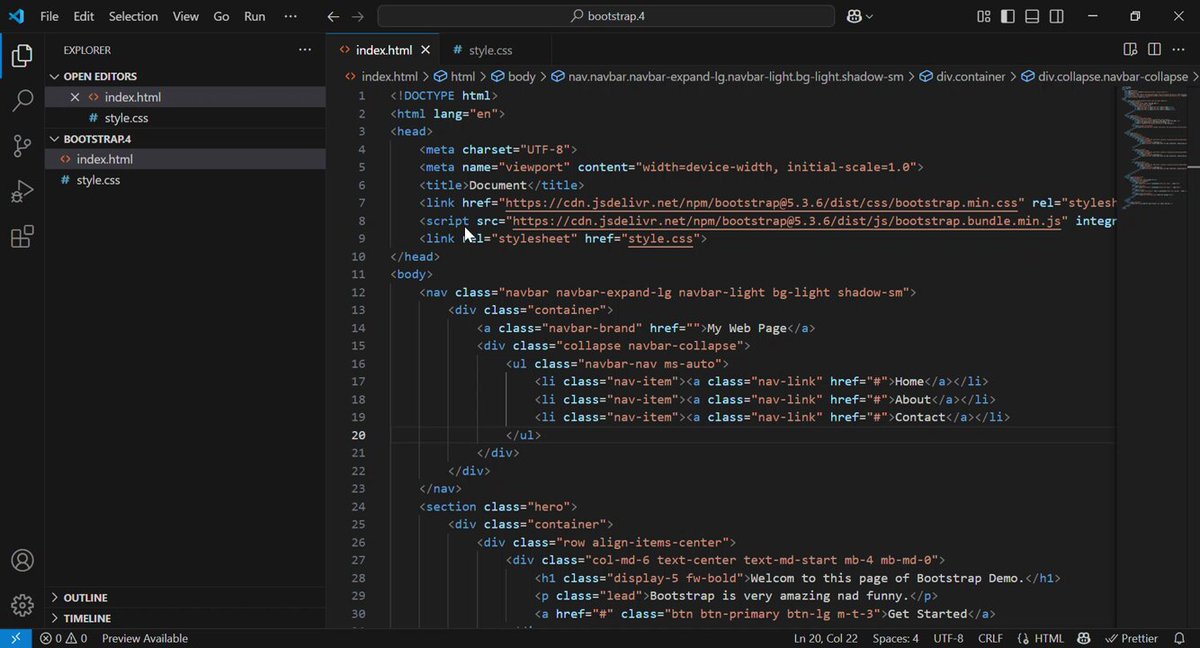Open the Copilot chat icon in title bar
This screenshot has height=648, width=1200.
(853, 16)
